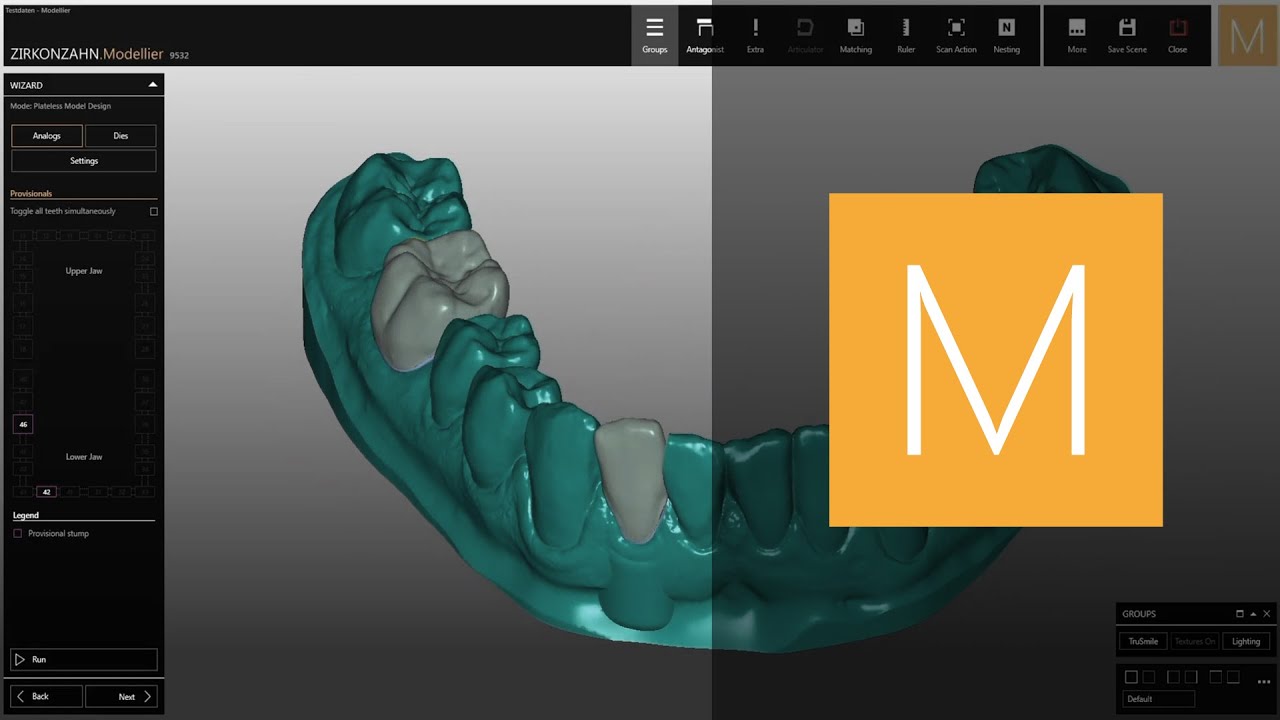This screenshot has width=1280, height=720.
Task: Click the Lower Jaw label
Action: (84, 457)
